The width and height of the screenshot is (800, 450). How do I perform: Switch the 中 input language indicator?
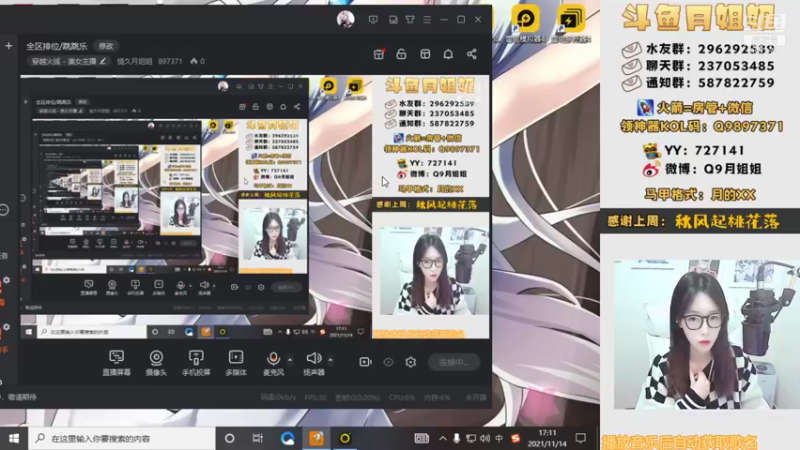click(499, 438)
